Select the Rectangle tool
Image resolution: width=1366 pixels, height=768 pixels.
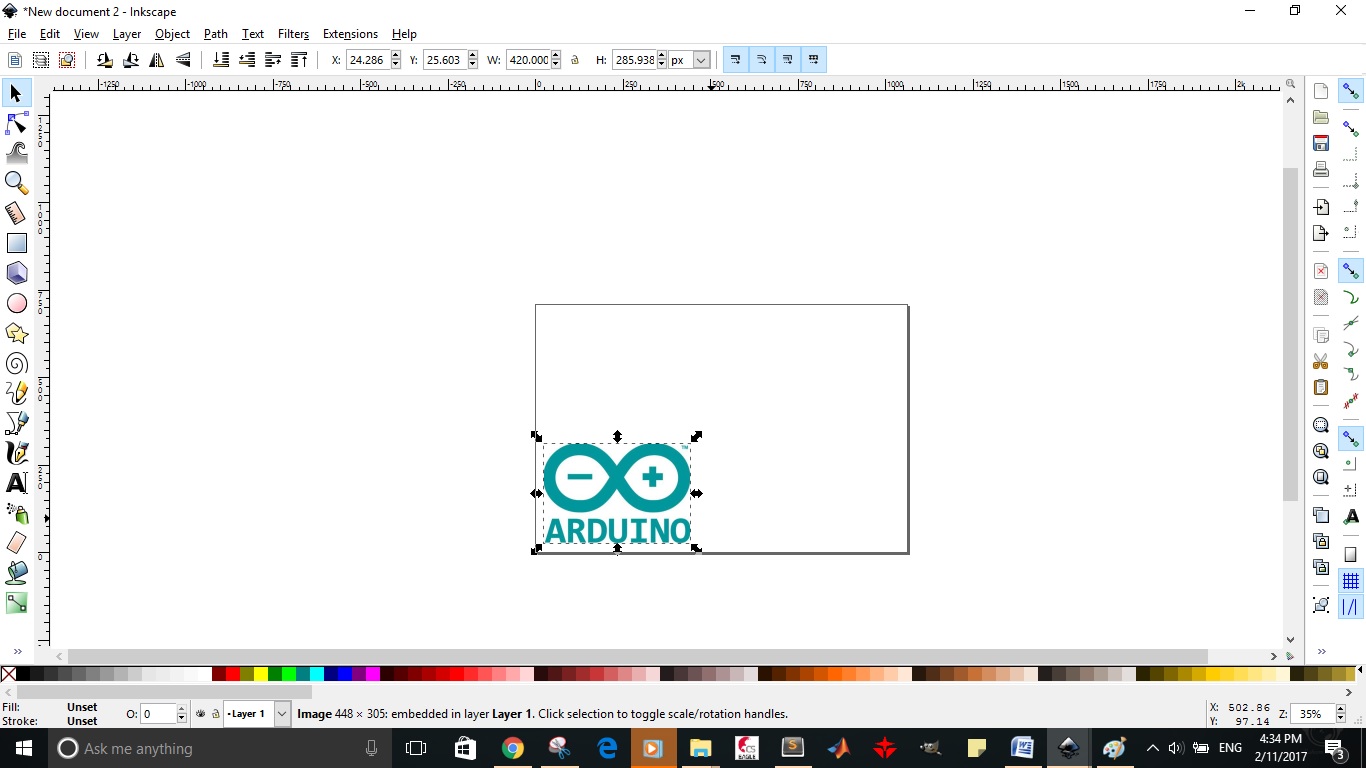click(x=17, y=243)
